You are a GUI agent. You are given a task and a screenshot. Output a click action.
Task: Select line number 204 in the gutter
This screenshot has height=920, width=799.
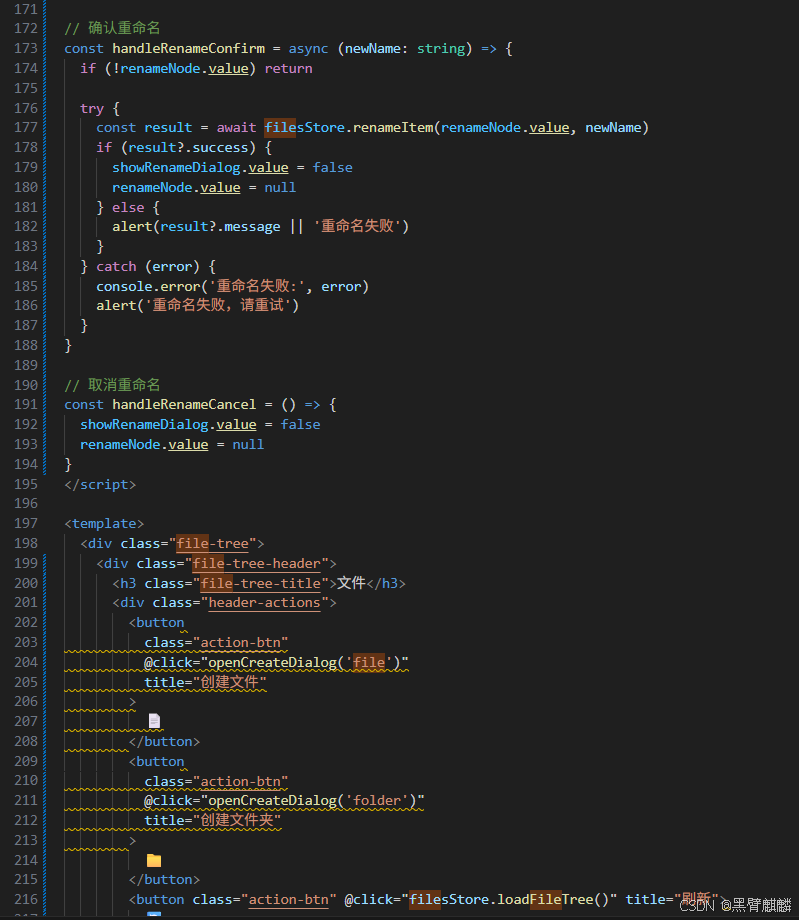tap(26, 663)
